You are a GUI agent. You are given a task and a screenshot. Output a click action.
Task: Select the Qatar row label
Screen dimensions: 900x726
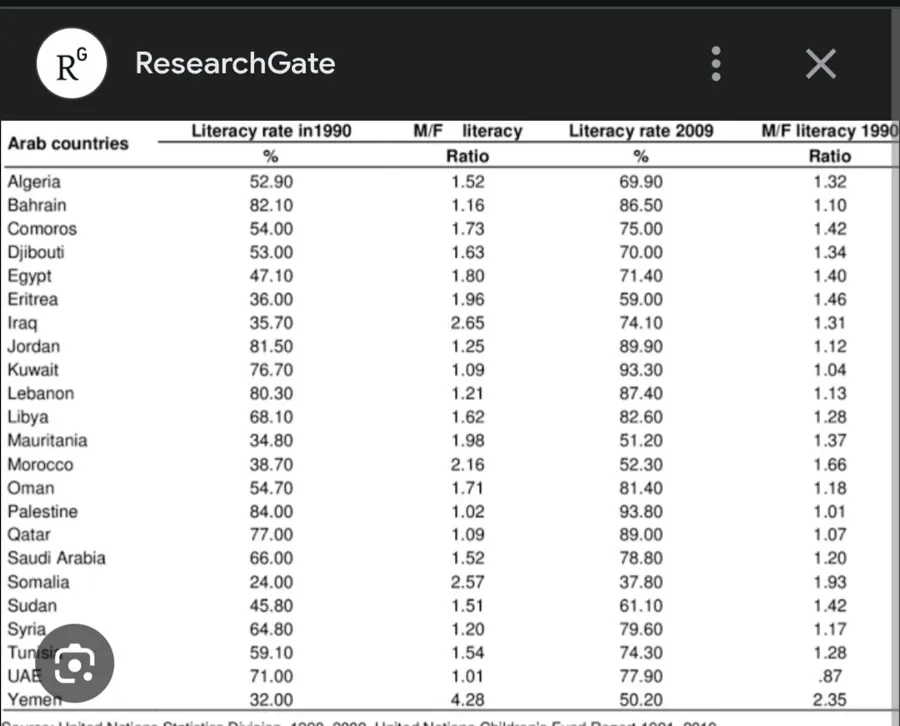[29, 535]
